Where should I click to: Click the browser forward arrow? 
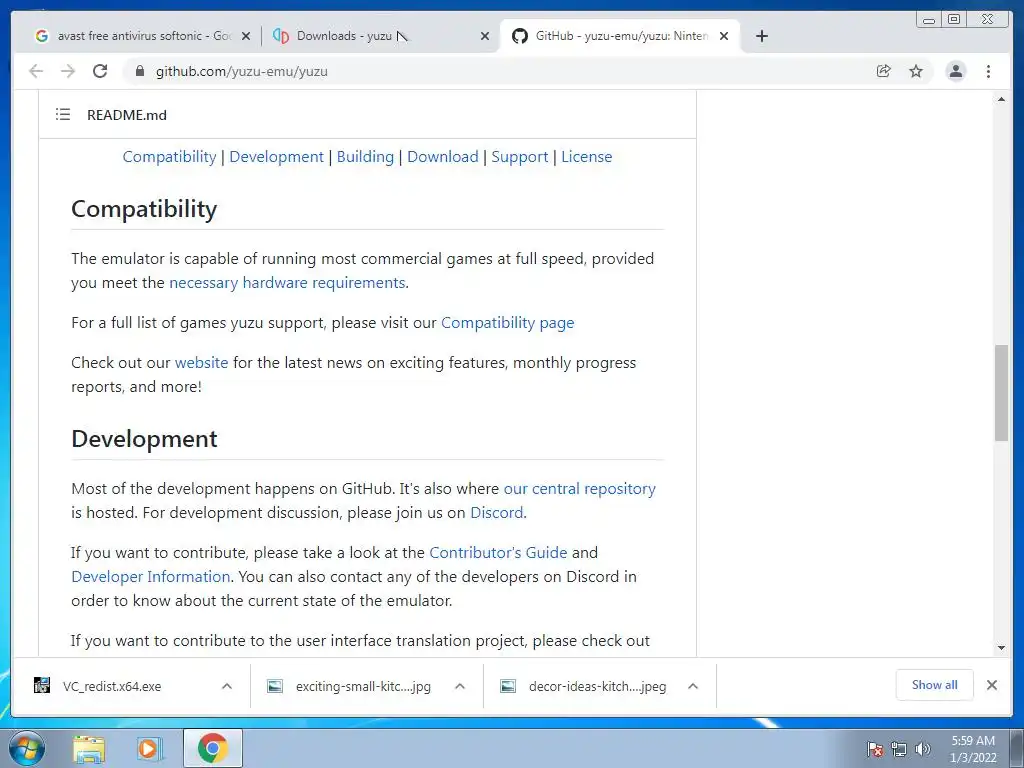tap(68, 71)
